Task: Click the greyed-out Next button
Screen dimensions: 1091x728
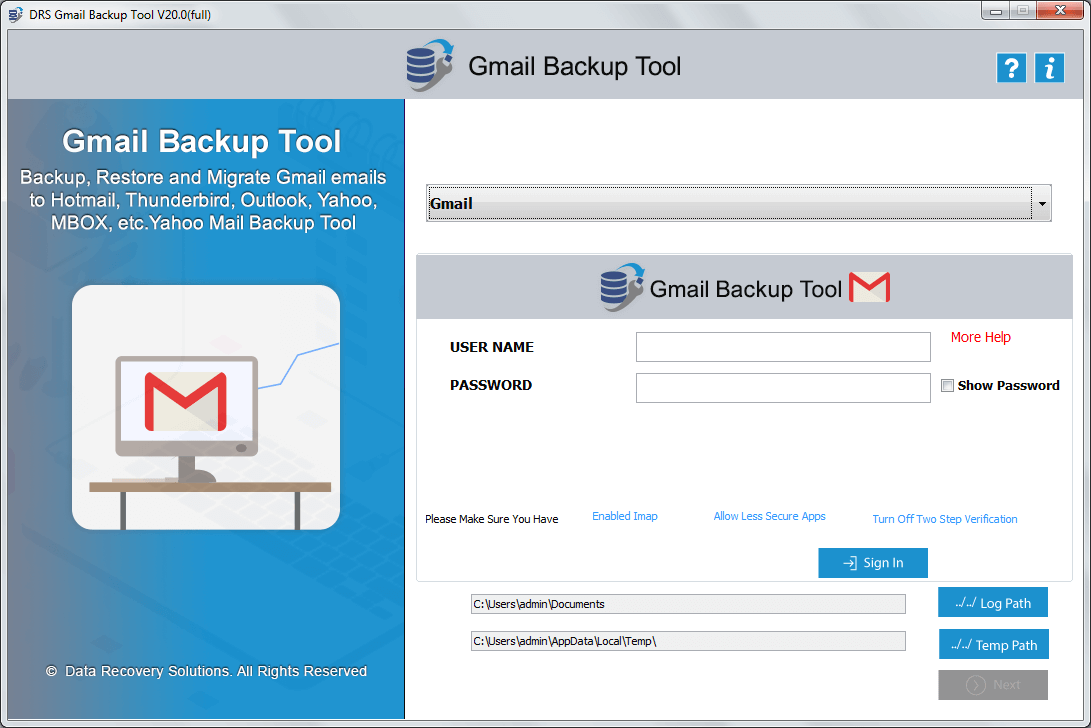Action: point(993,685)
